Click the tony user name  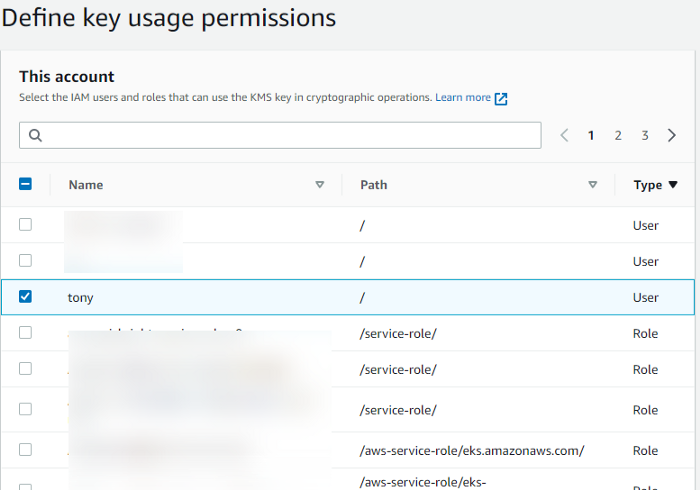pyautogui.click(x=81, y=297)
